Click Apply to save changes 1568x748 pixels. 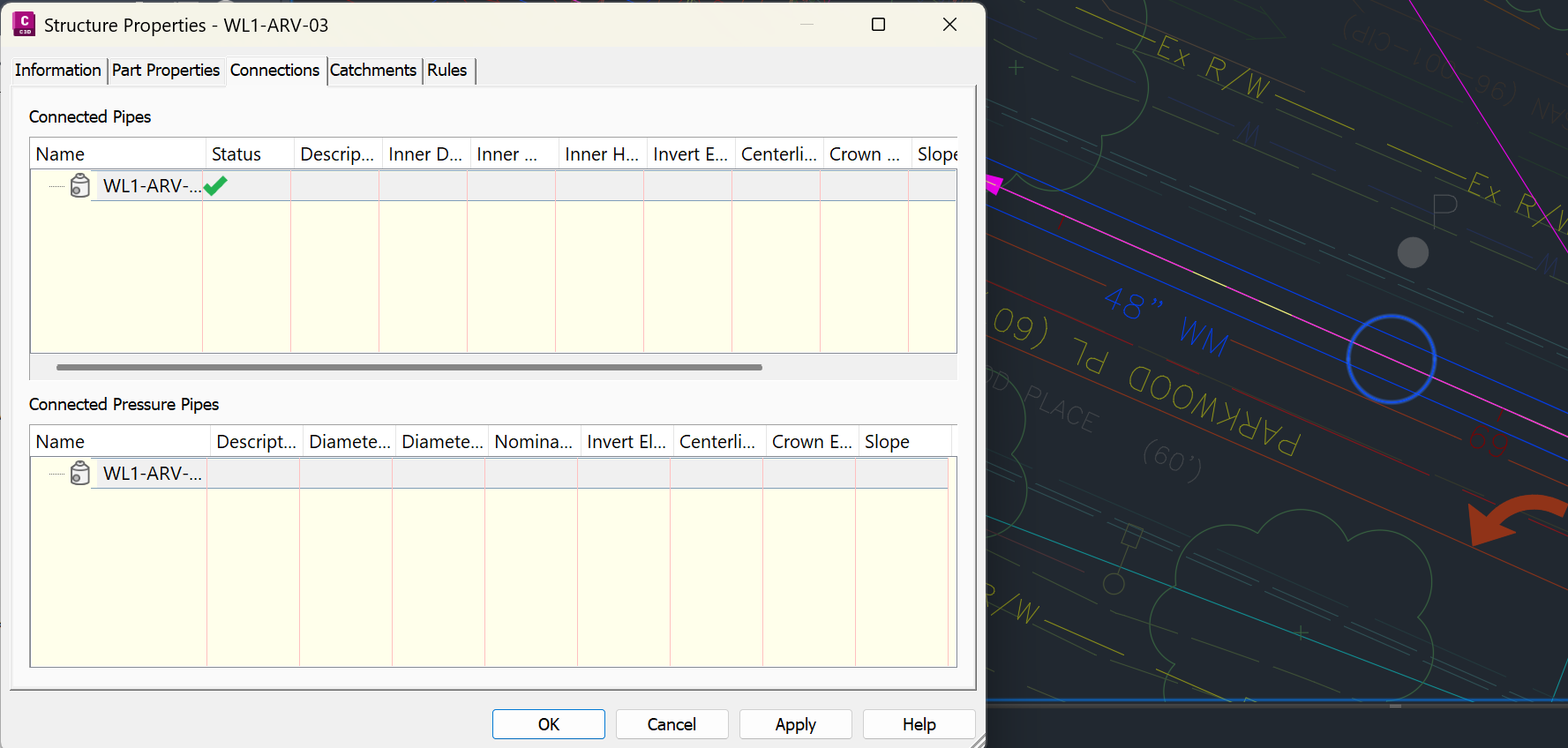tap(795, 724)
